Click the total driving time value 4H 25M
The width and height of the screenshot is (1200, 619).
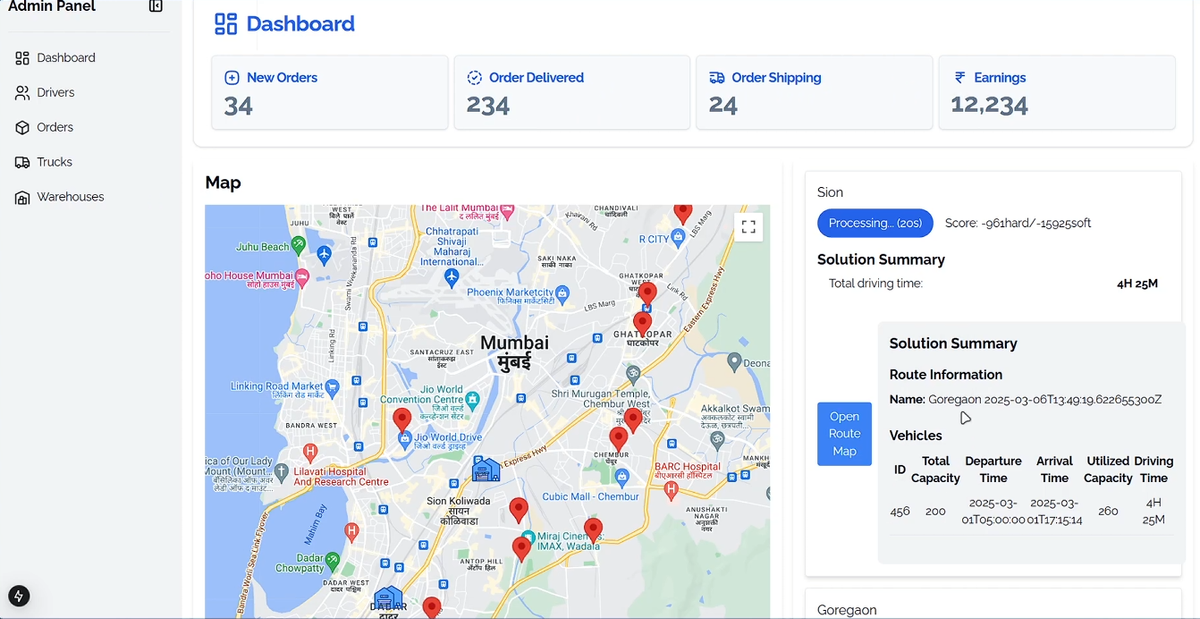tap(1137, 284)
